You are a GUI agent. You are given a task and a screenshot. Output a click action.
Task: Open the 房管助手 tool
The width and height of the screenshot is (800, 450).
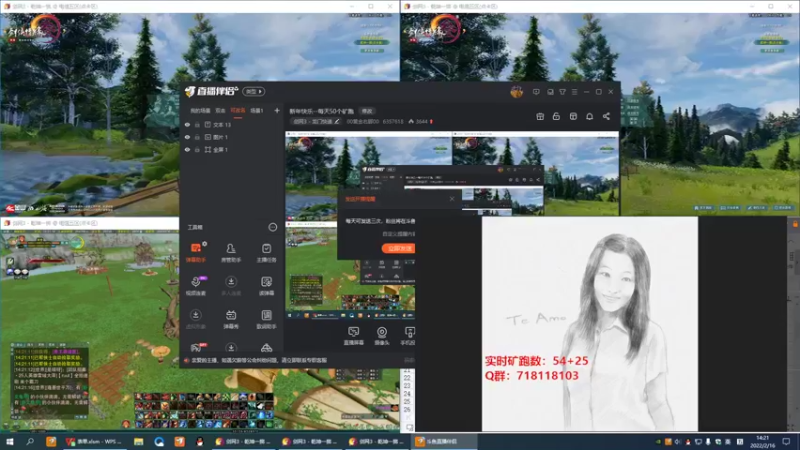tap(231, 252)
